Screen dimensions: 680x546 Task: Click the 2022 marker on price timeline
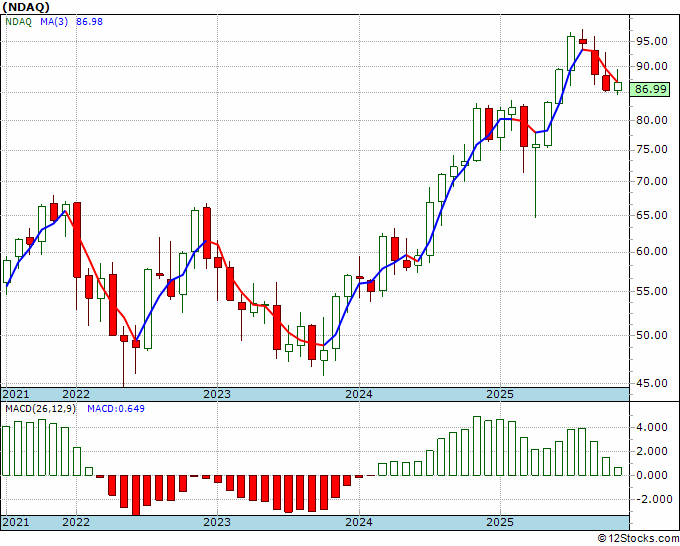coord(76,394)
